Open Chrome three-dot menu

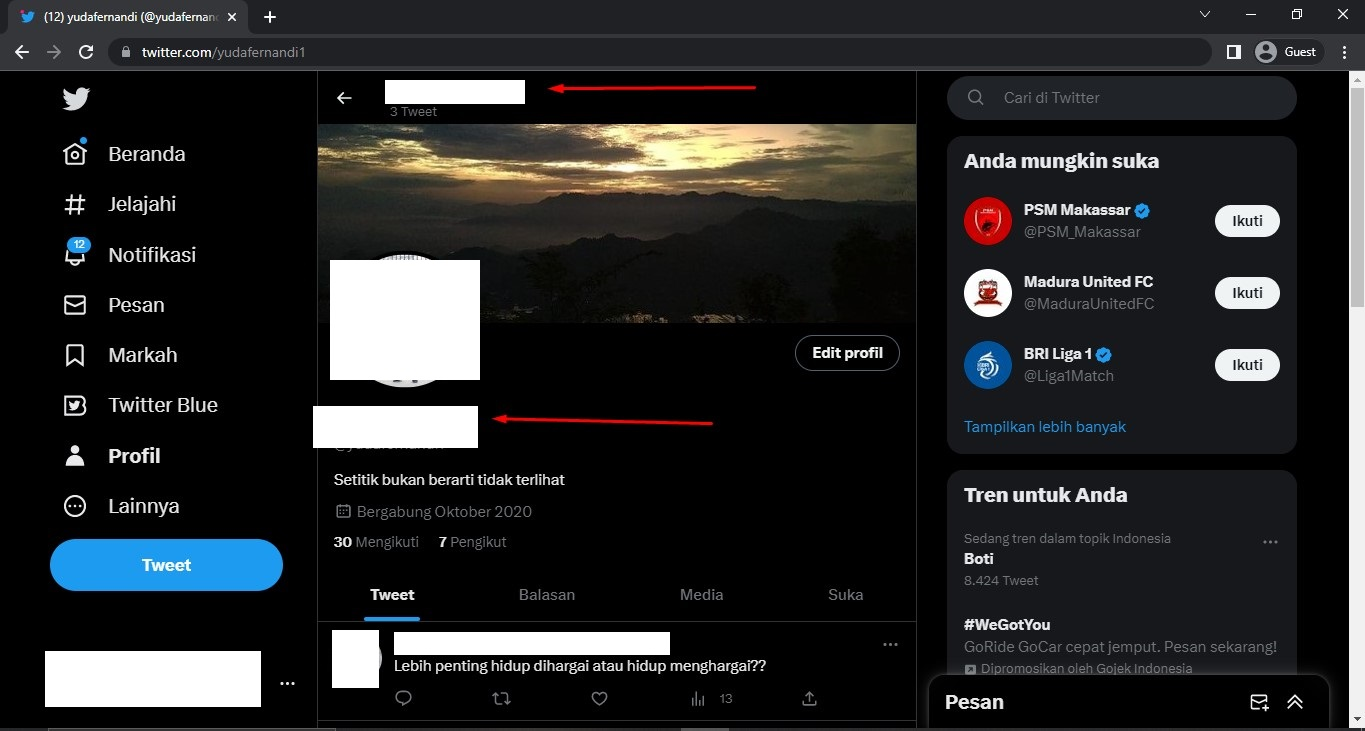1343,52
